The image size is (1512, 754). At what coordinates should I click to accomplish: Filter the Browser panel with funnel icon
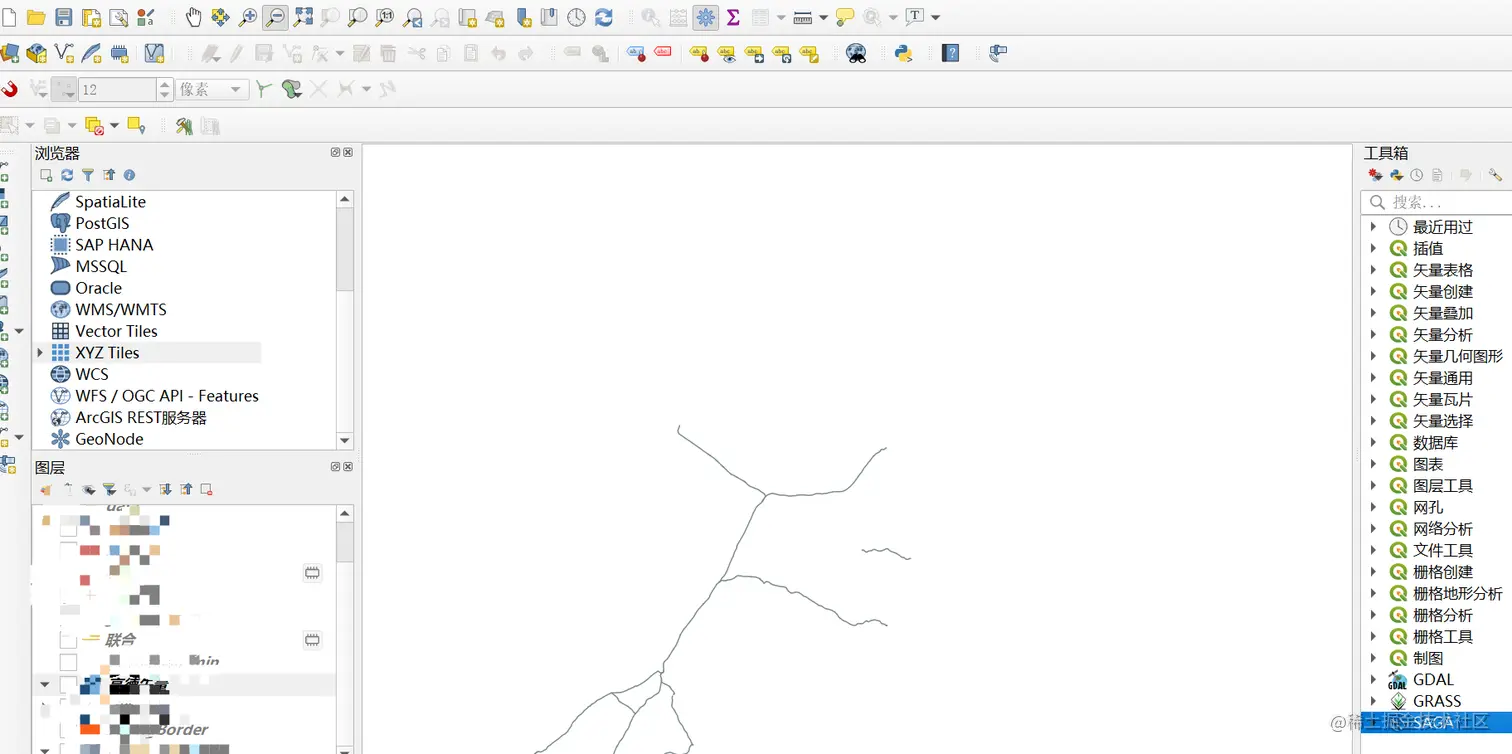click(88, 175)
